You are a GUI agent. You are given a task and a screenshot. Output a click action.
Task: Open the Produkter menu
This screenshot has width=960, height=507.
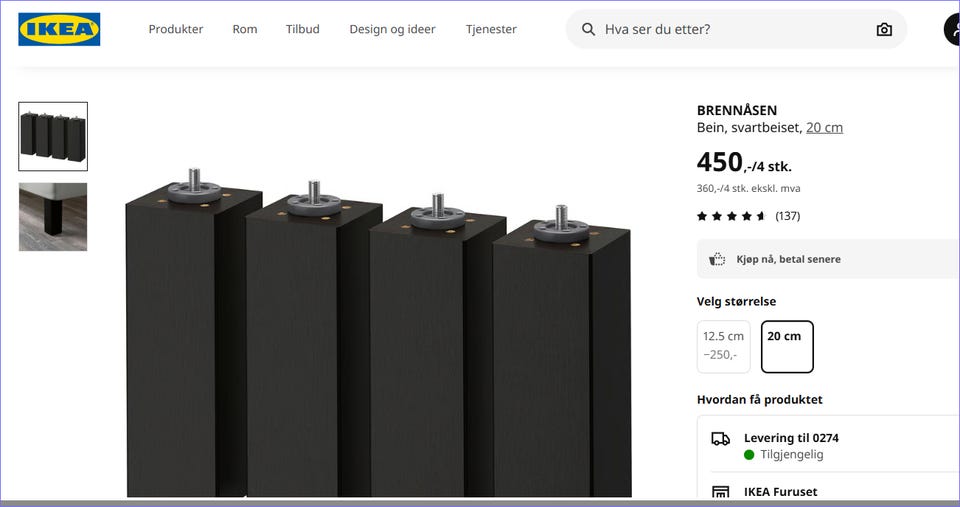(176, 29)
